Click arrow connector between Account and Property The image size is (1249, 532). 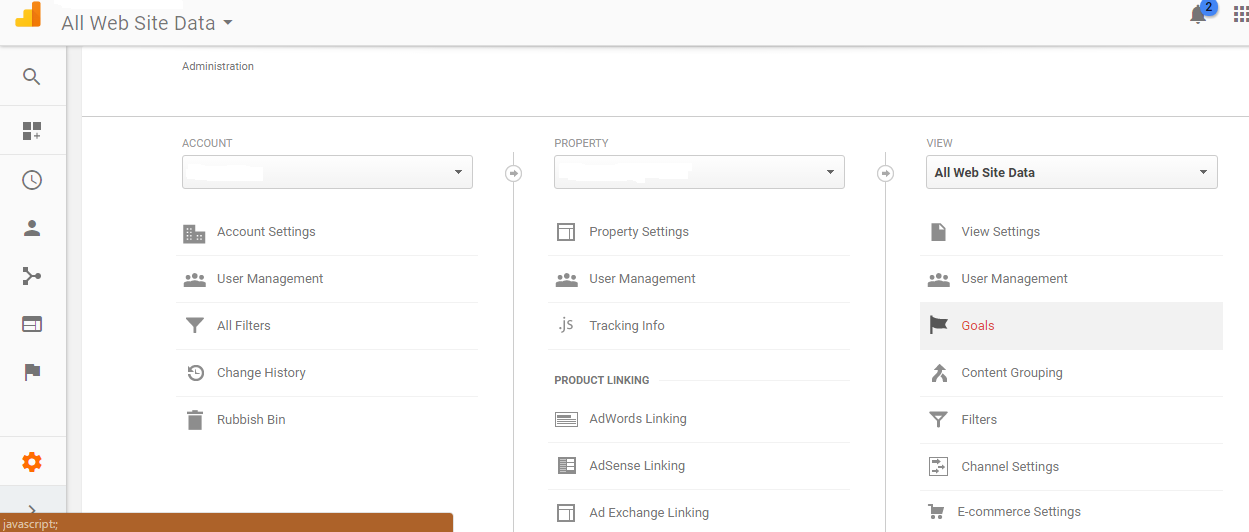tap(513, 173)
